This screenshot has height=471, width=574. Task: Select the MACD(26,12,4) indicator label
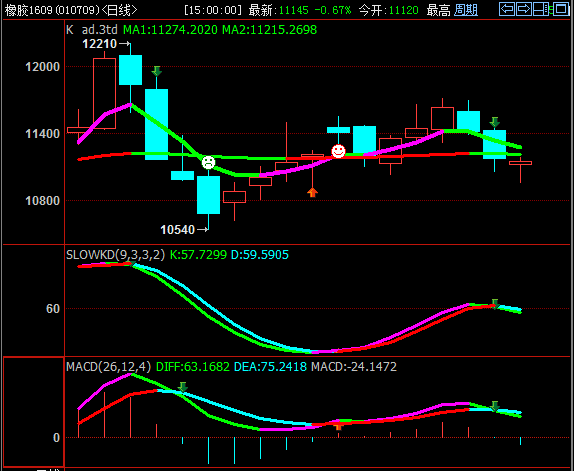pos(108,367)
